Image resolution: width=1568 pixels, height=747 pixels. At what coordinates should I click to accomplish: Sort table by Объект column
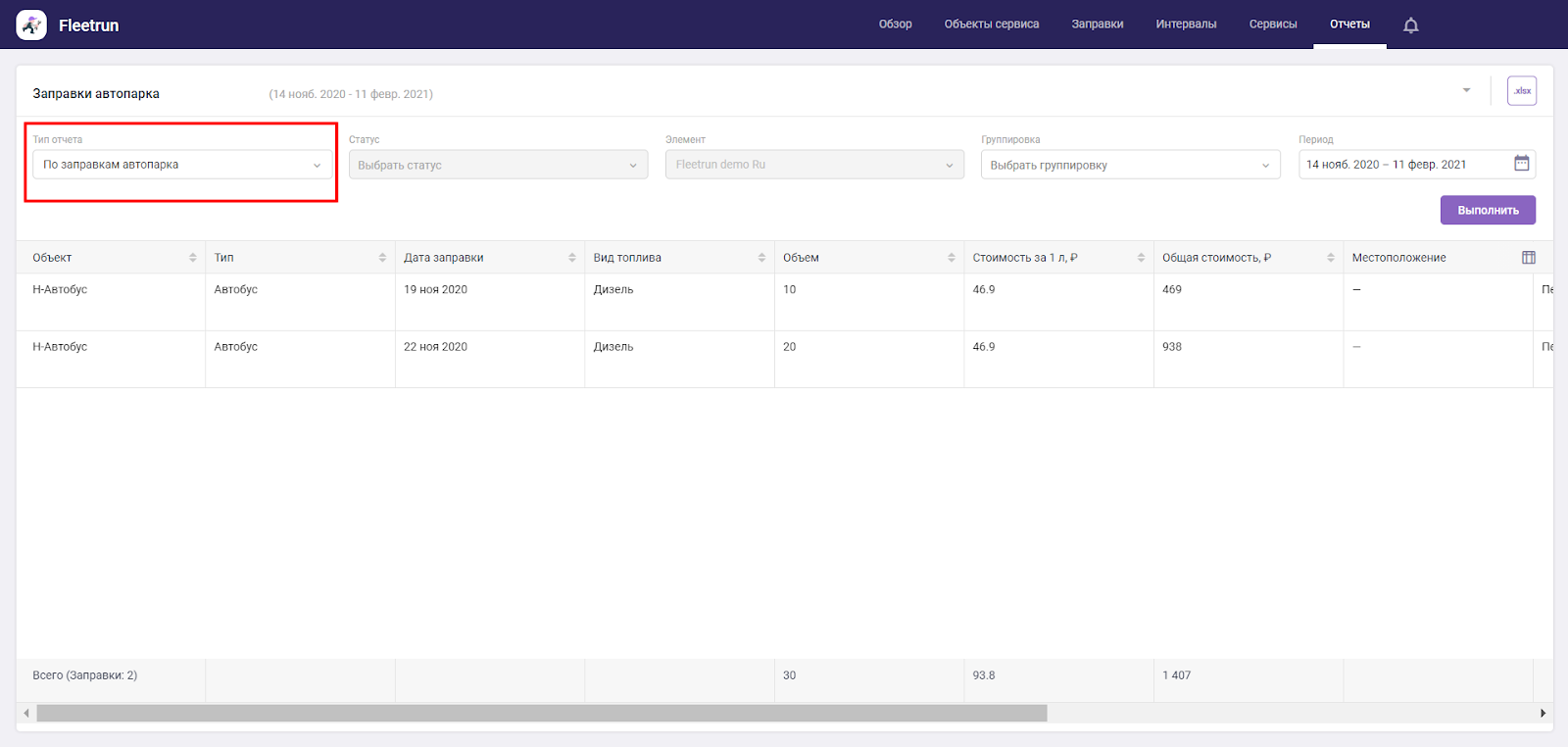pos(192,258)
